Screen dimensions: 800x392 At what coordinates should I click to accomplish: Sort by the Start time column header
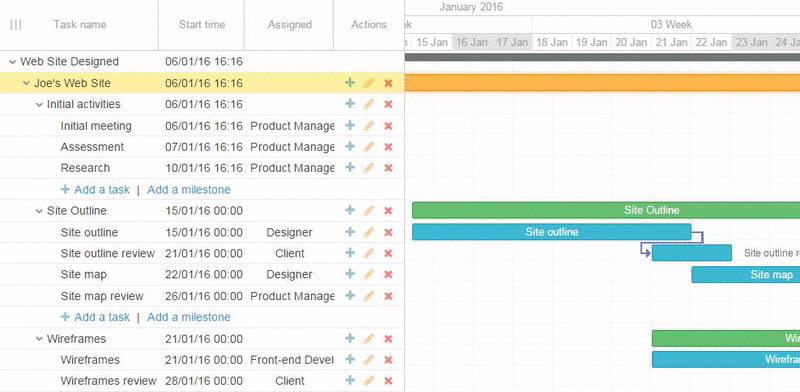[202, 24]
